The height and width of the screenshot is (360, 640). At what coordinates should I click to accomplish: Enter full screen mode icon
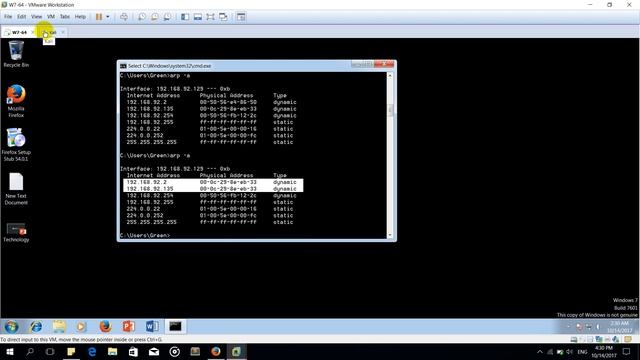coord(210,17)
